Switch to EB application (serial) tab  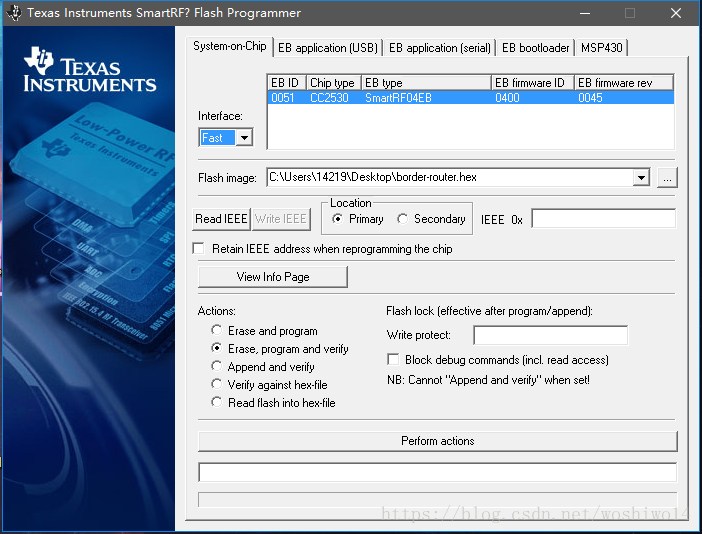point(440,48)
